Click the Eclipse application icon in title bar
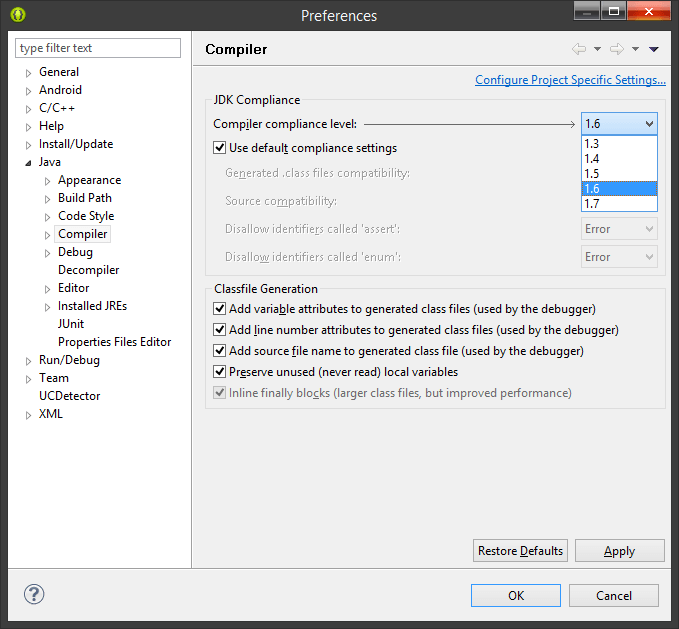Screen dimensions: 679x629 (18, 15)
